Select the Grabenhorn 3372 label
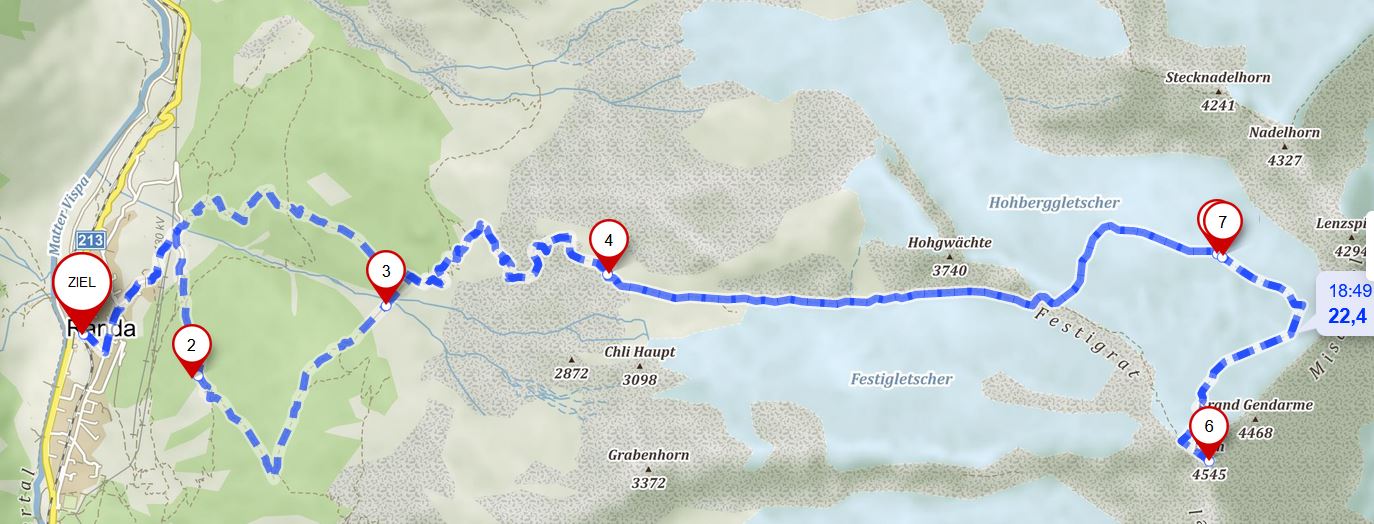This screenshot has width=1374, height=524. point(648,470)
